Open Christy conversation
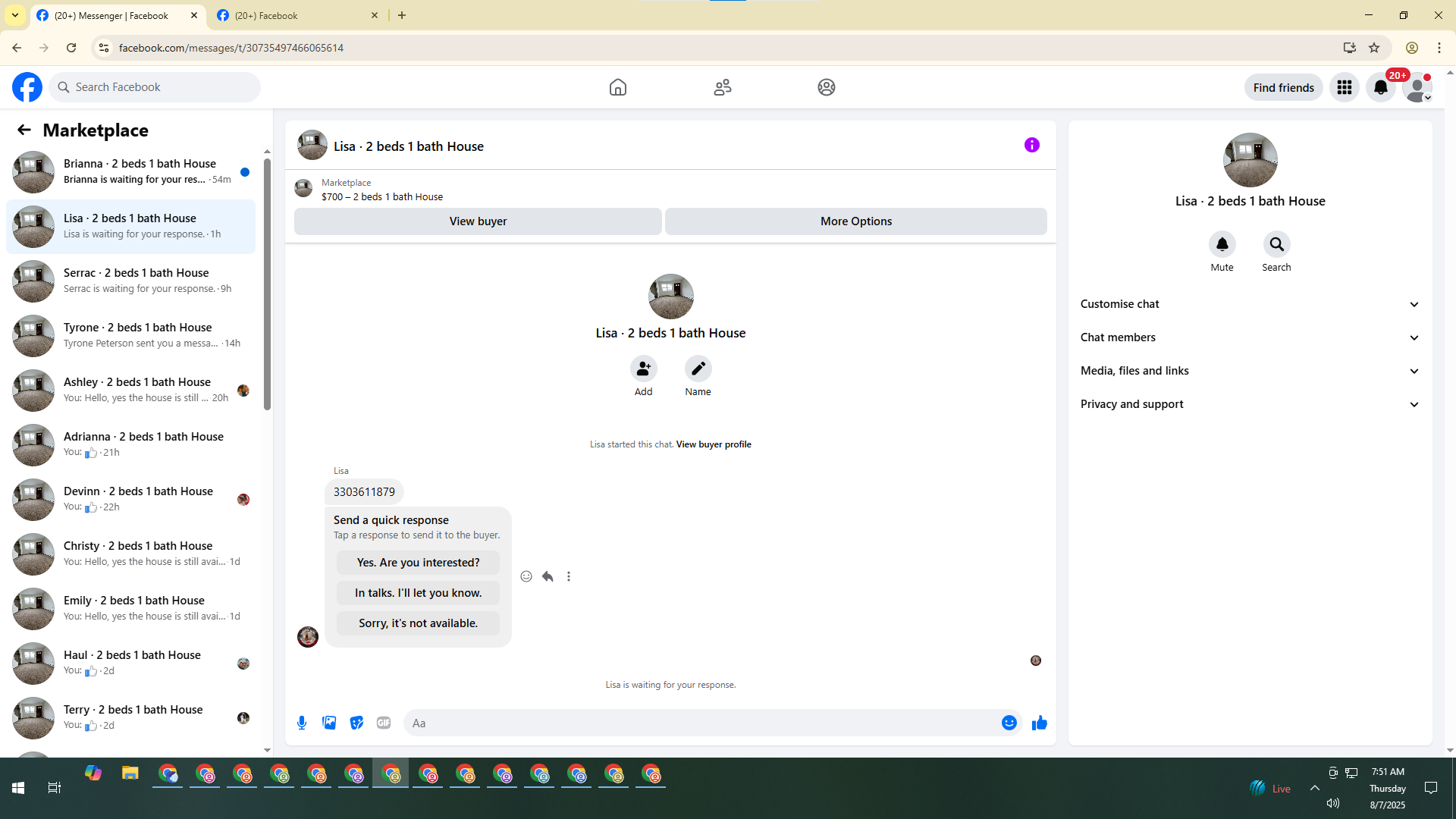This screenshot has width=1456, height=819. 130,554
